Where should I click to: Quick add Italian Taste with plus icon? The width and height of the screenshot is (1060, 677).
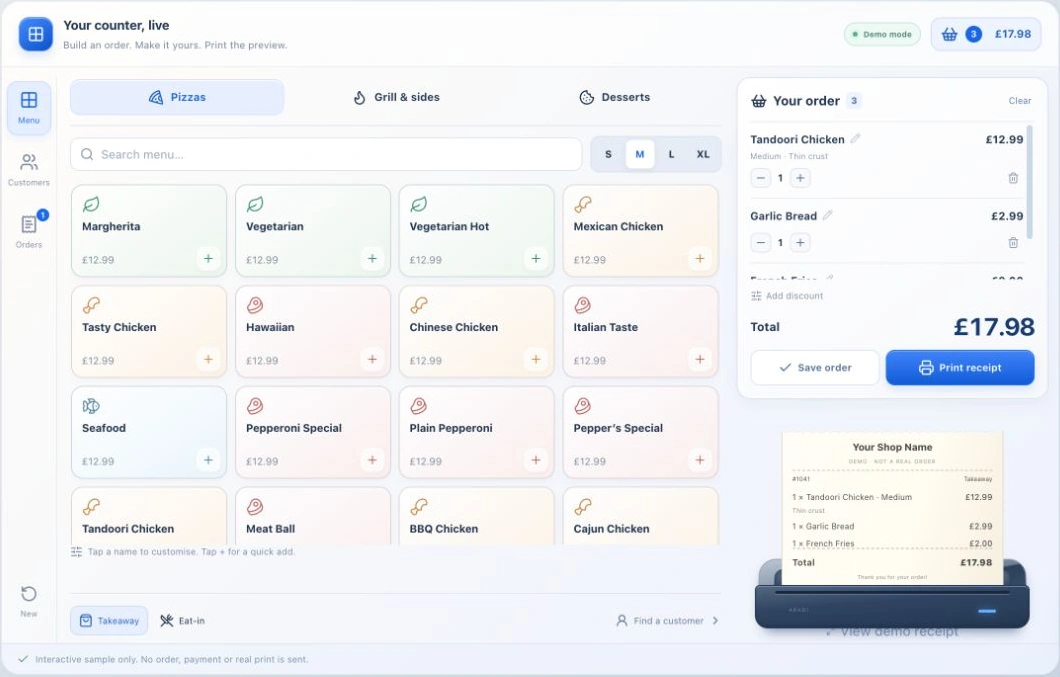pyautogui.click(x=700, y=359)
